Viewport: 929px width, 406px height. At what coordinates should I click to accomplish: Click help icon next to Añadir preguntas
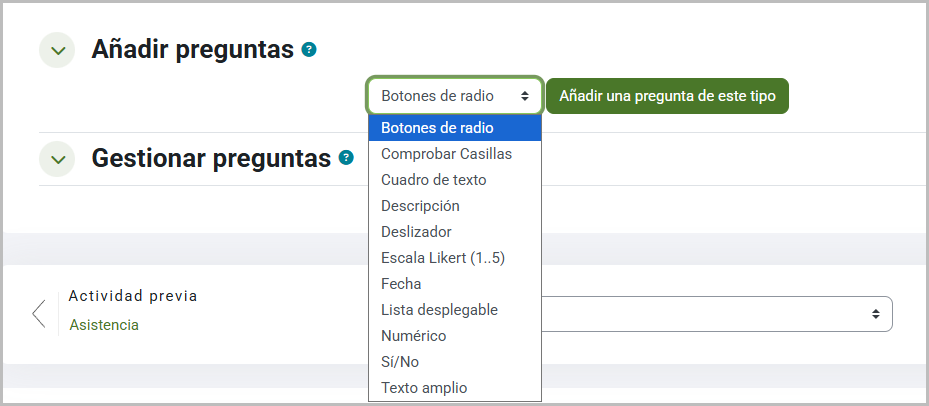(309, 49)
